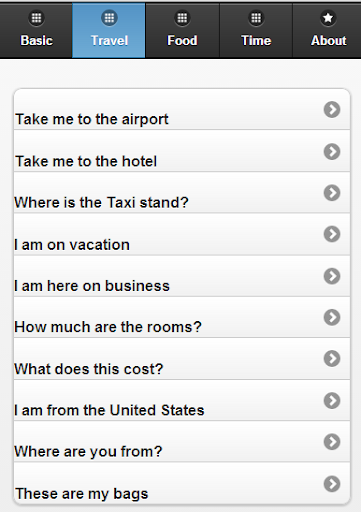Click arrow icon beside Taxi stand phrase
Viewport: 361px width, 512px height.
pyautogui.click(x=332, y=193)
